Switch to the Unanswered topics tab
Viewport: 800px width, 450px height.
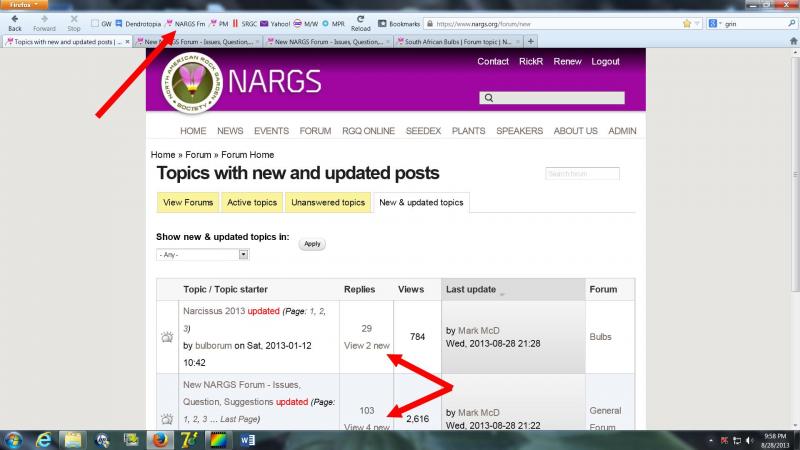tap(328, 202)
